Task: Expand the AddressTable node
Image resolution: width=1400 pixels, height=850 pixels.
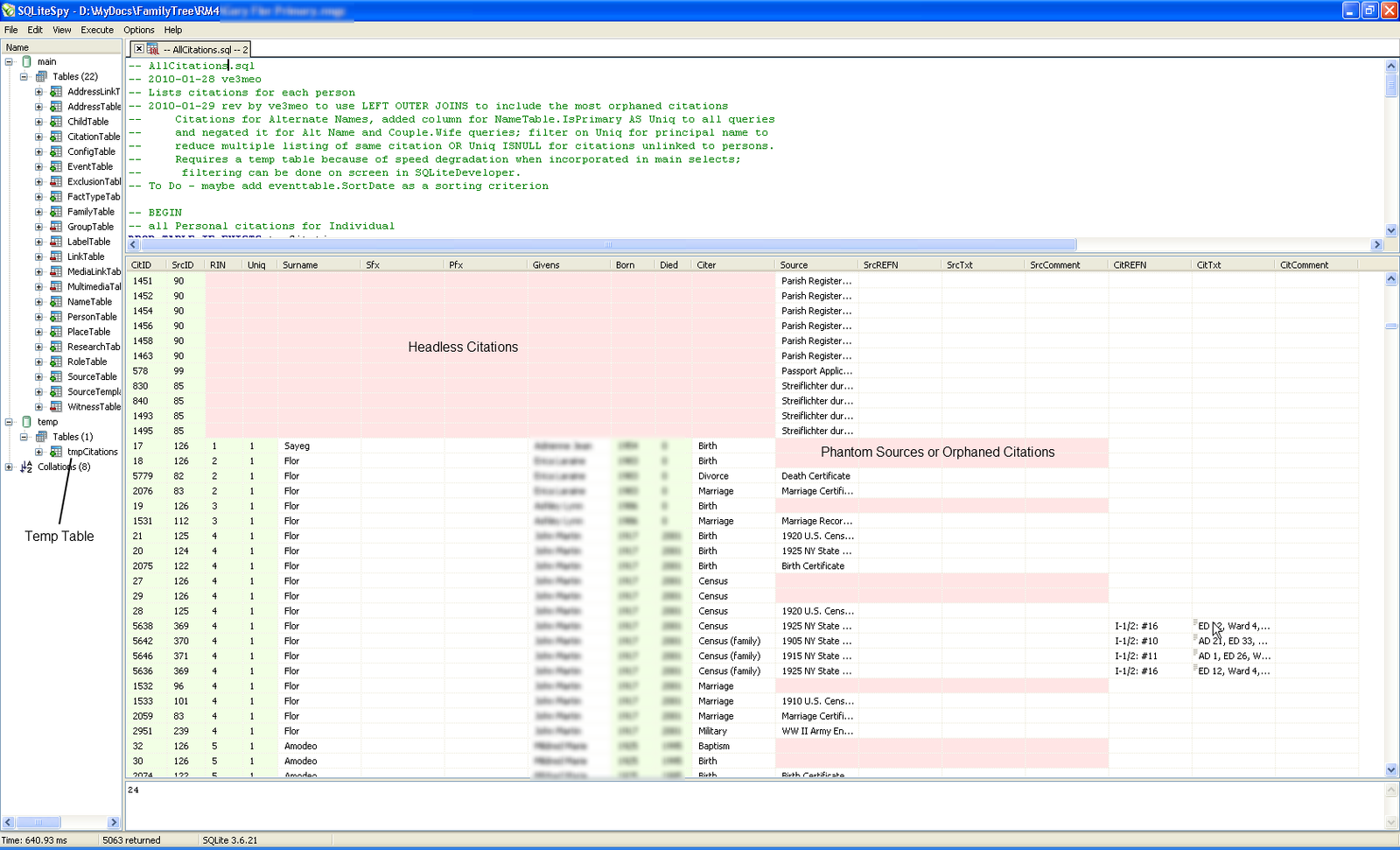Action: [38, 107]
